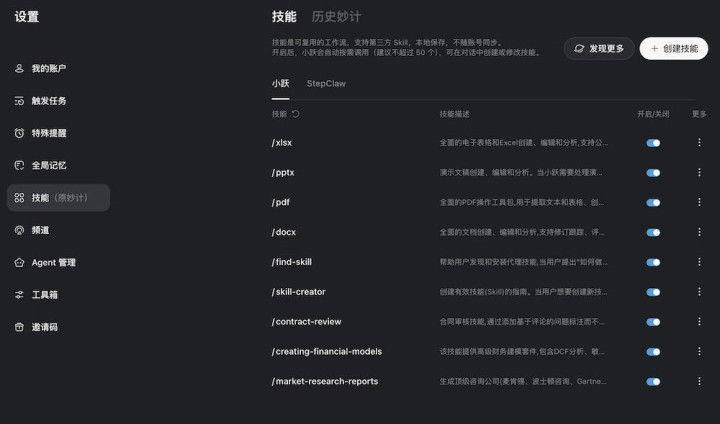Click the trigger tasks icon in sidebar
This screenshot has width=720, height=424.
coord(19,101)
